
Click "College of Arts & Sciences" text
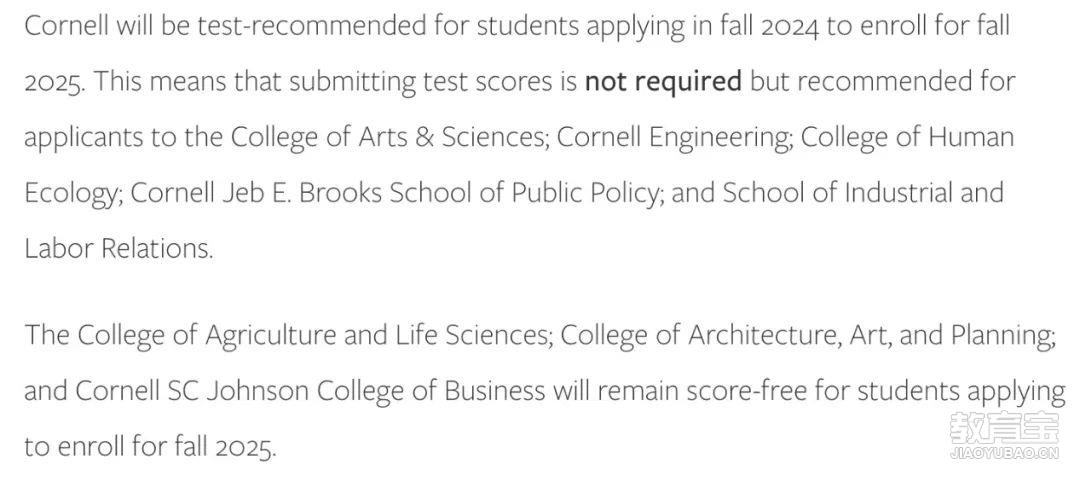tap(386, 137)
